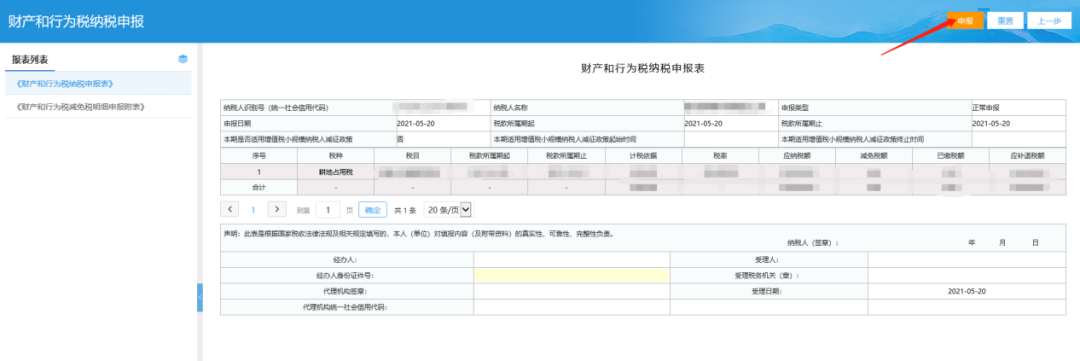1080x361 pixels.
Task: Click the 耕地占用税 cell in row 1
Action: click(335, 172)
